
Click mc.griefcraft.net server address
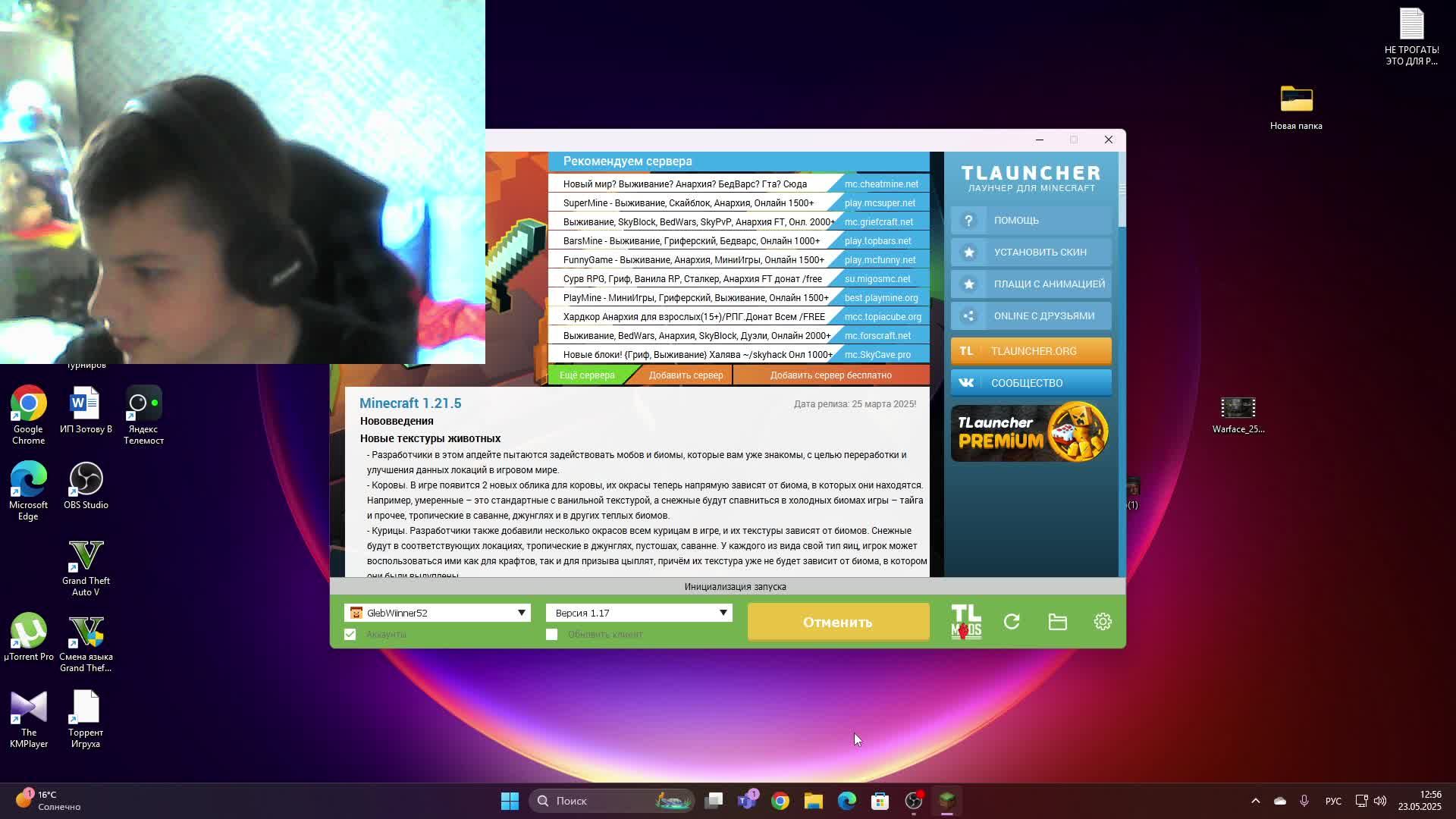coord(879,221)
